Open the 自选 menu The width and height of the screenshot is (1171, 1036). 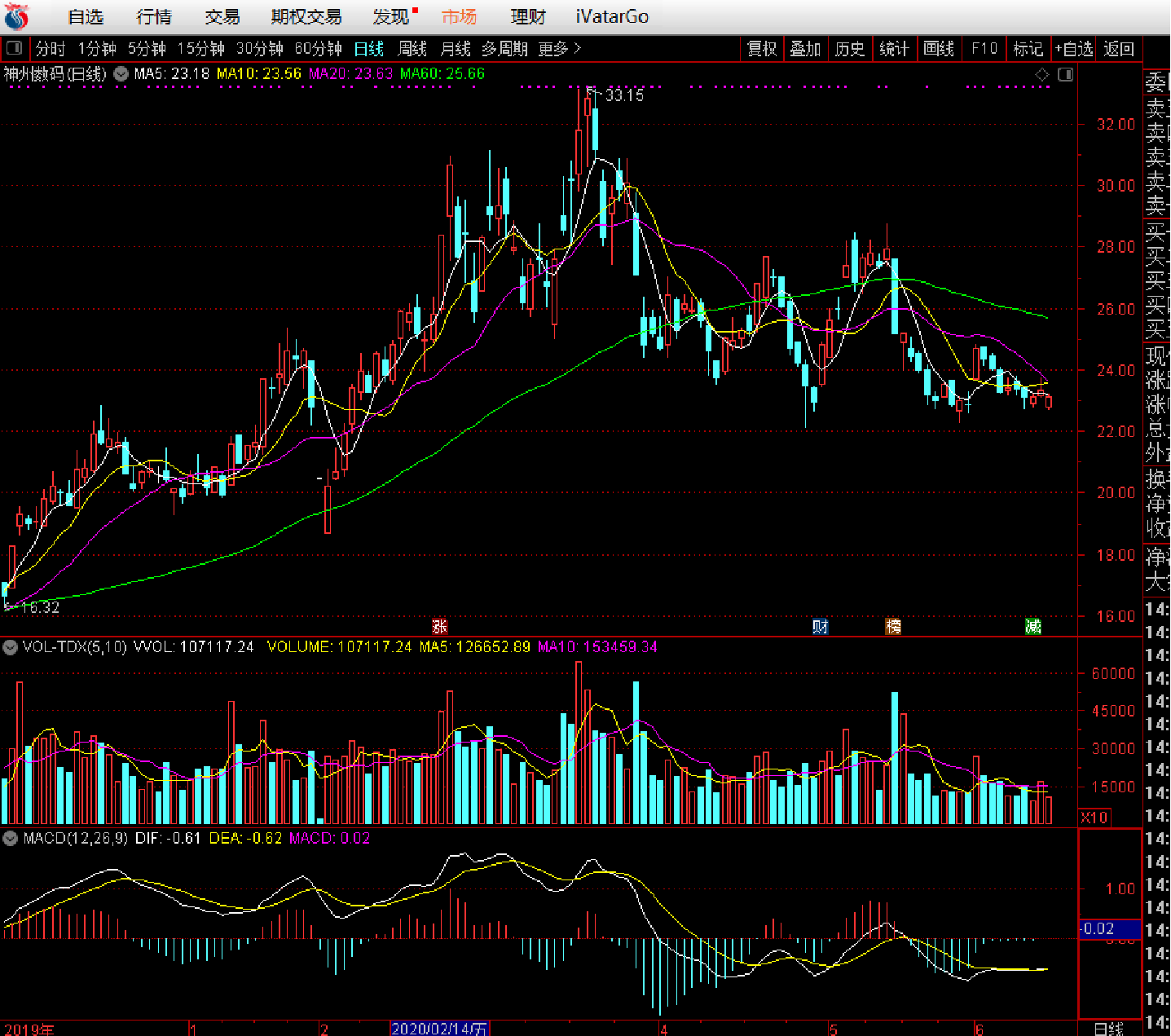coord(86,16)
